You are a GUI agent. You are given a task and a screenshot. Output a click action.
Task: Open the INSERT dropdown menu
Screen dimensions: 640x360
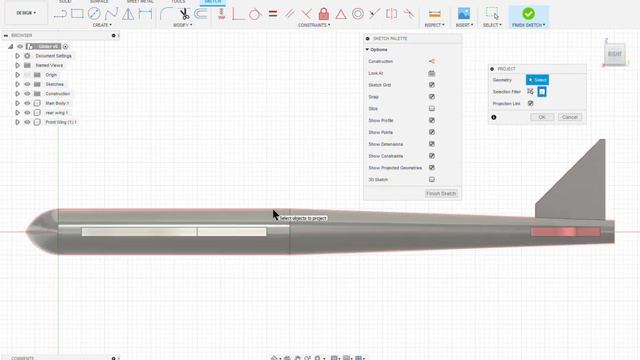[x=464, y=25]
